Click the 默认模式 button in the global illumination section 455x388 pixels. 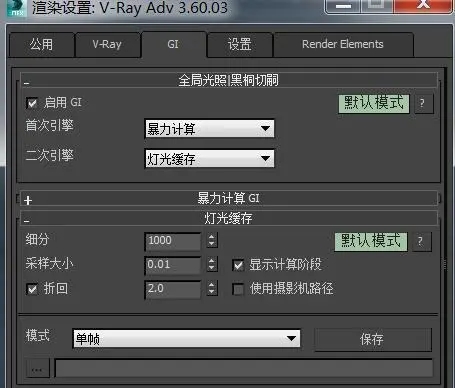[374, 103]
